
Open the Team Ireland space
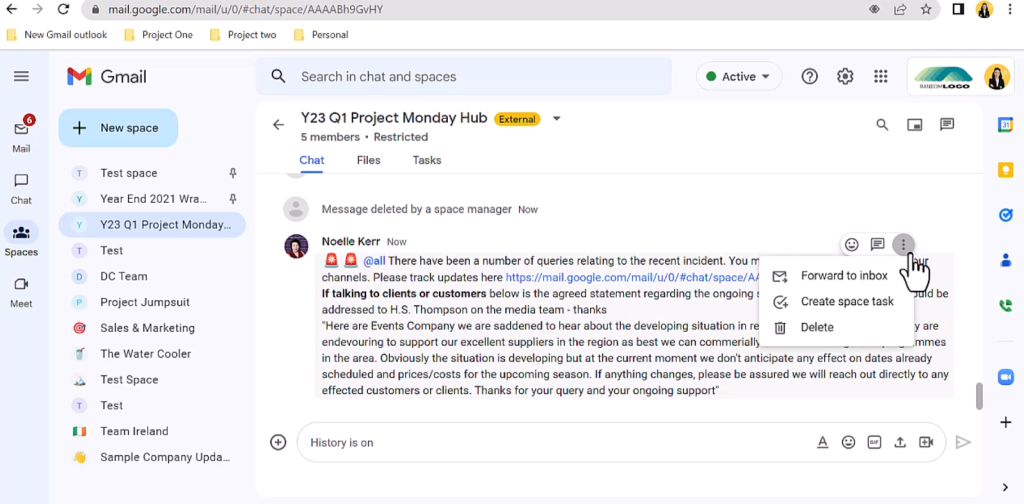pyautogui.click(x=152, y=432)
